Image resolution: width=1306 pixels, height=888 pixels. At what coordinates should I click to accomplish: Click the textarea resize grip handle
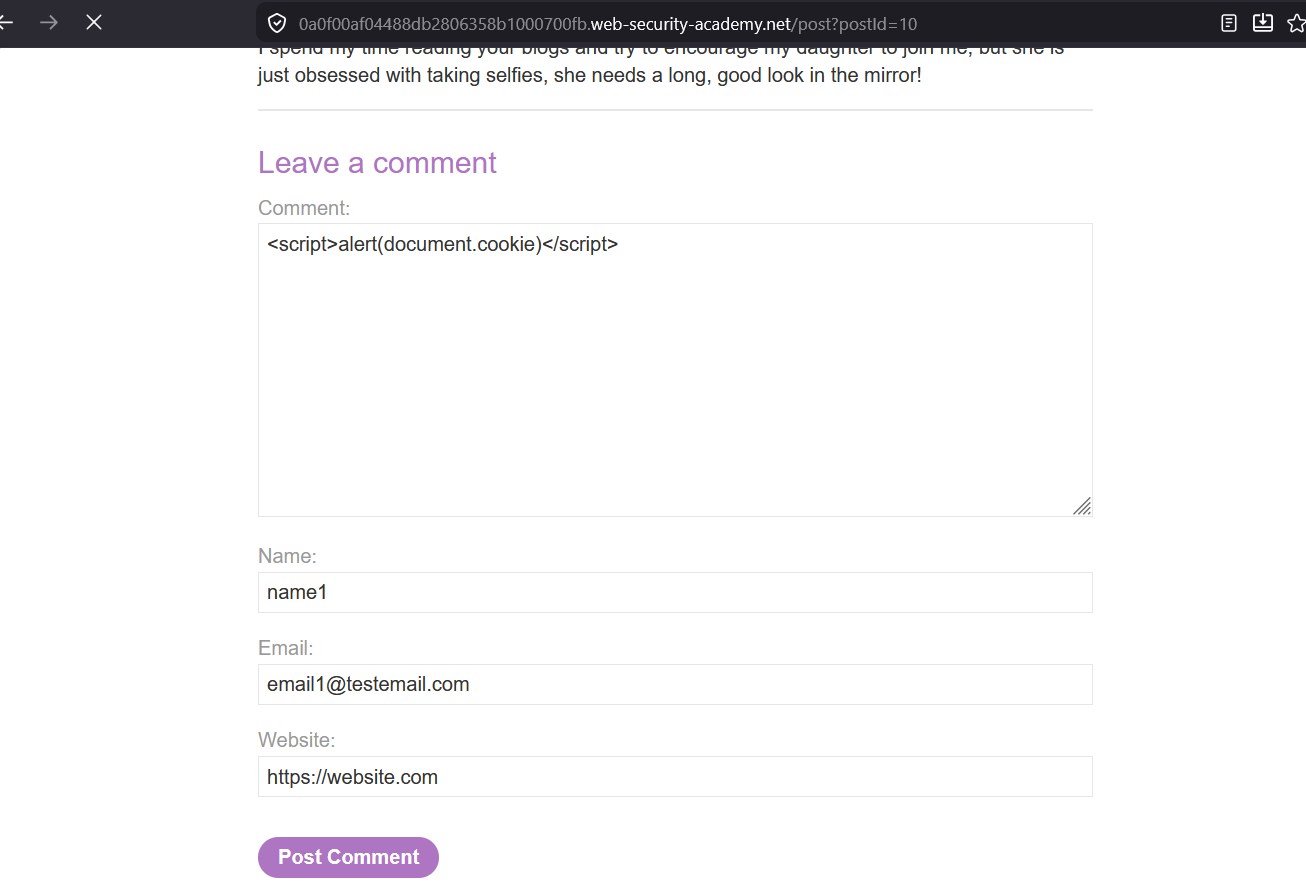coord(1082,506)
